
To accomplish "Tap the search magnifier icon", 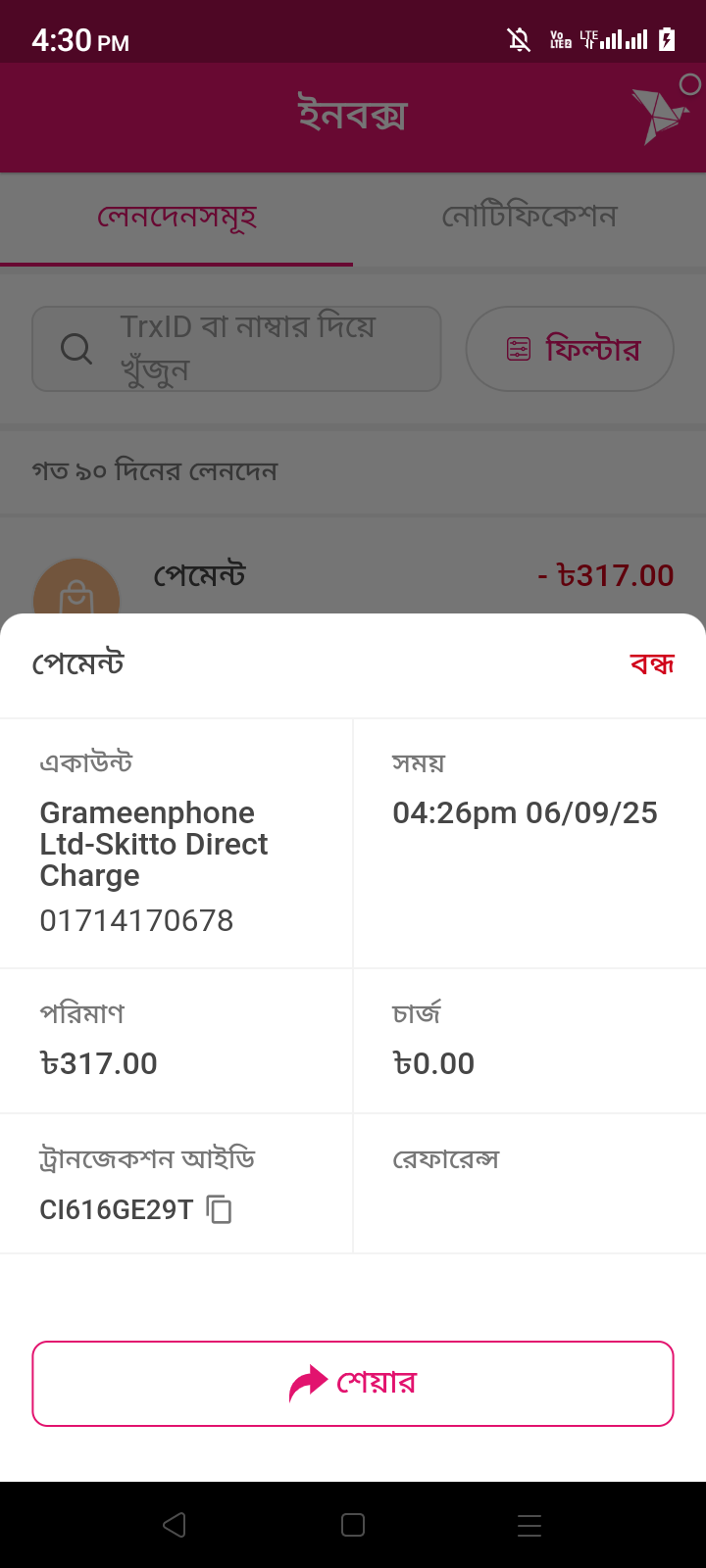I will pyautogui.click(x=76, y=349).
